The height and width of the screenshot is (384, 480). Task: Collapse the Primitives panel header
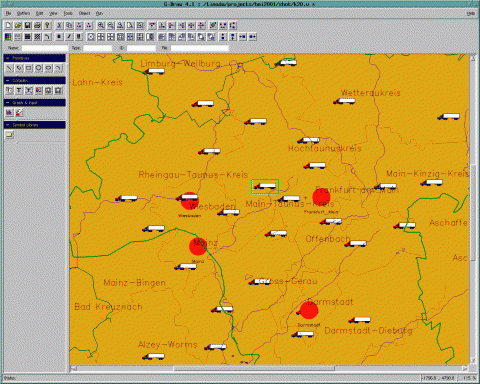[x=35, y=58]
